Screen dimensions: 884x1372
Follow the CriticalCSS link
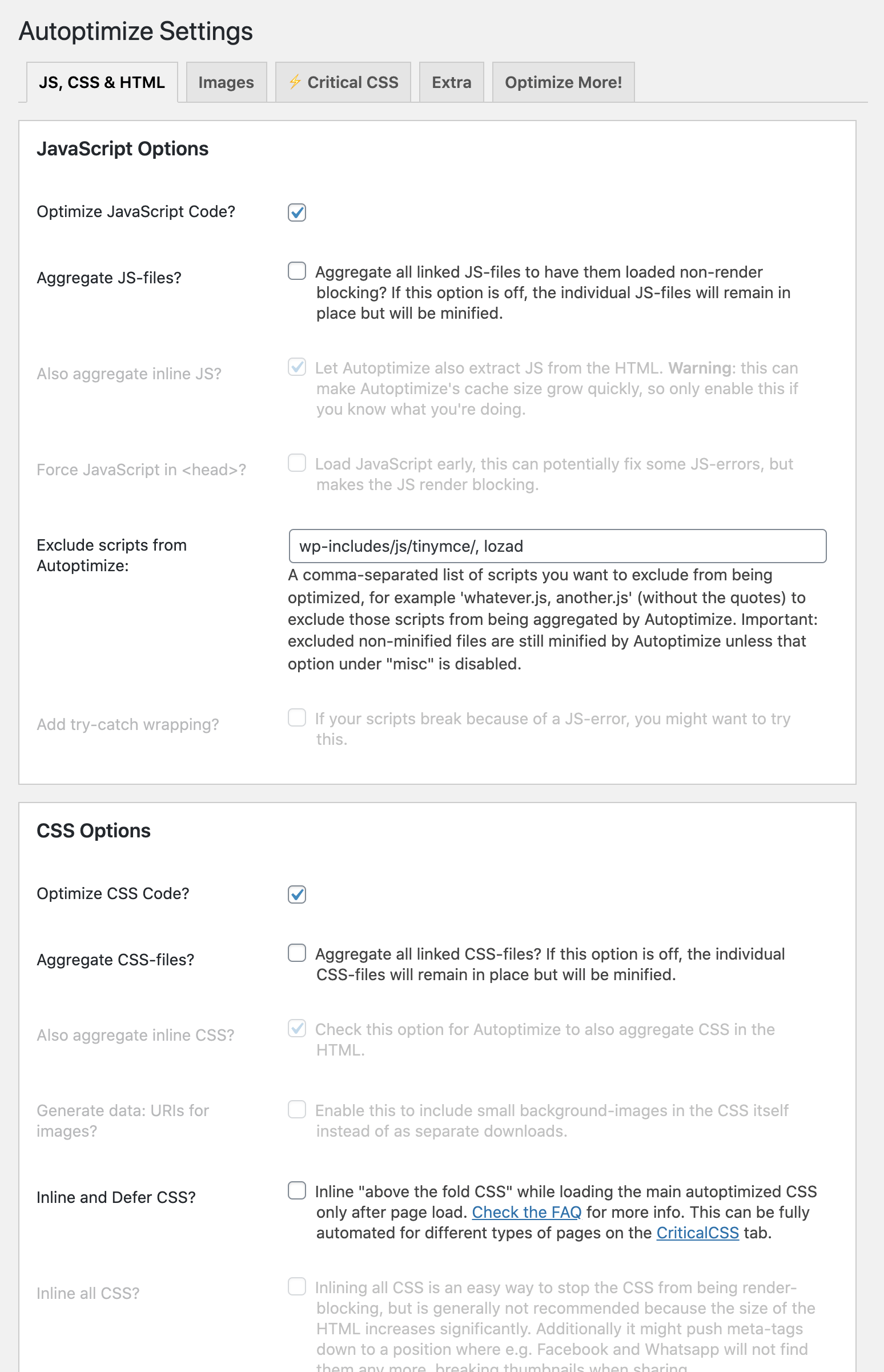[x=697, y=1233]
